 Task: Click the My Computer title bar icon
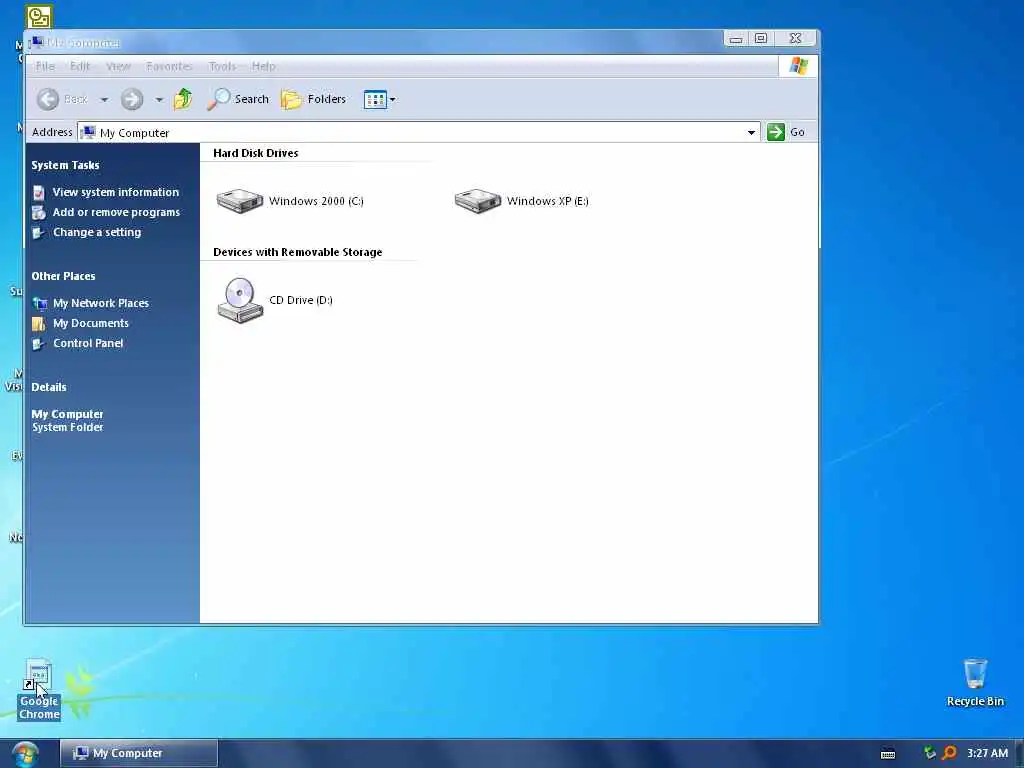[x=37, y=43]
